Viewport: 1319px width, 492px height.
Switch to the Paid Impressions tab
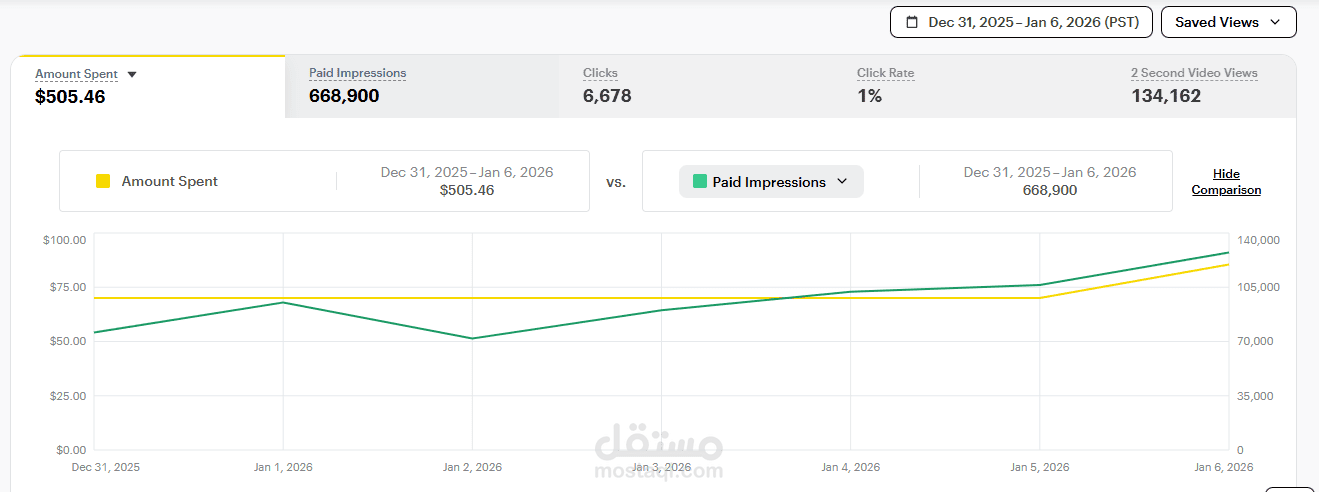click(x=422, y=86)
